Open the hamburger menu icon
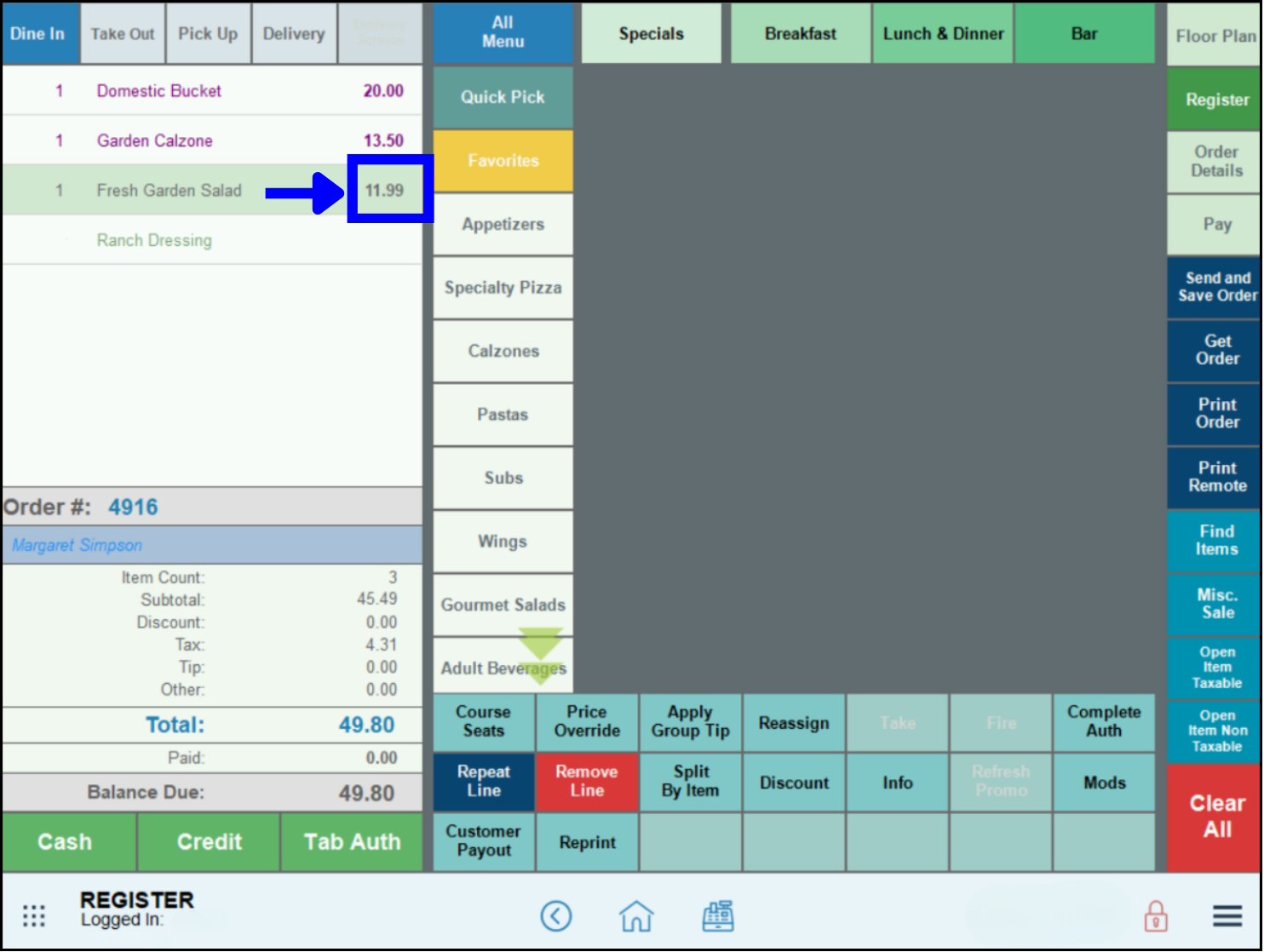The width and height of the screenshot is (1264, 952). tap(1227, 916)
